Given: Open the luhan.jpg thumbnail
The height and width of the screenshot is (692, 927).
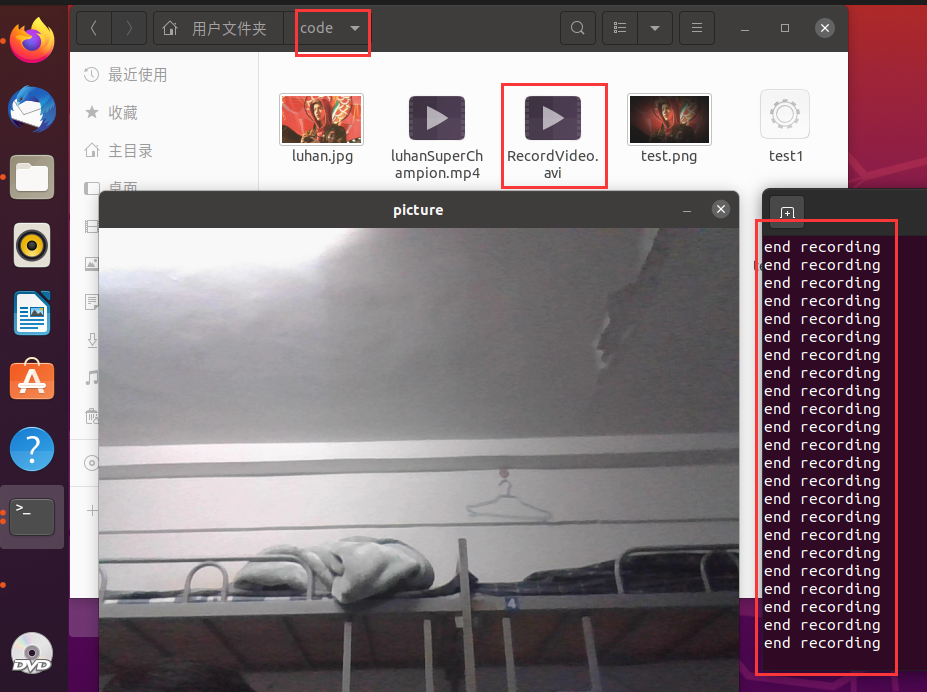Looking at the screenshot, I should point(321,118).
